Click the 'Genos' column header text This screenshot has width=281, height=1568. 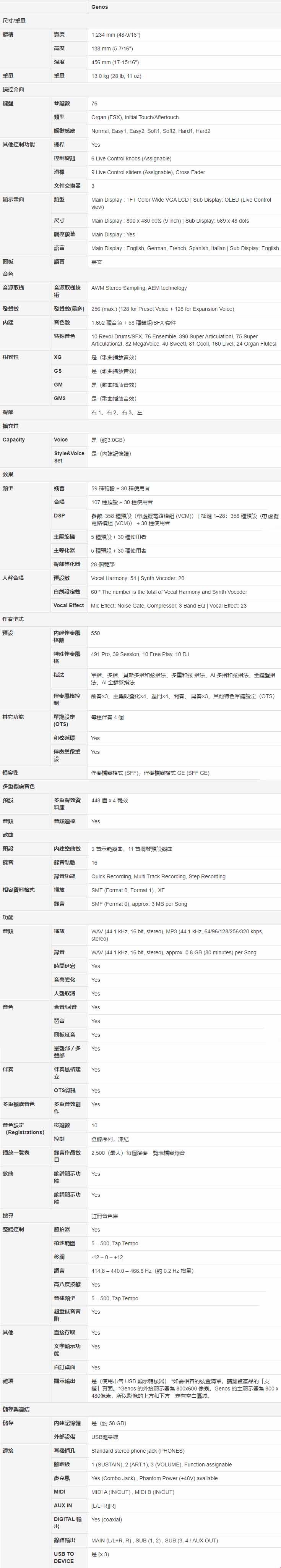tap(99, 7)
